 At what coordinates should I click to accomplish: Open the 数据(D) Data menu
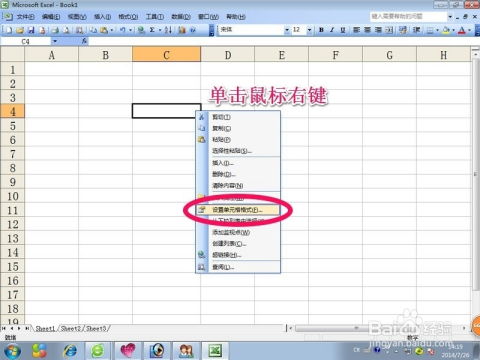coord(181,16)
